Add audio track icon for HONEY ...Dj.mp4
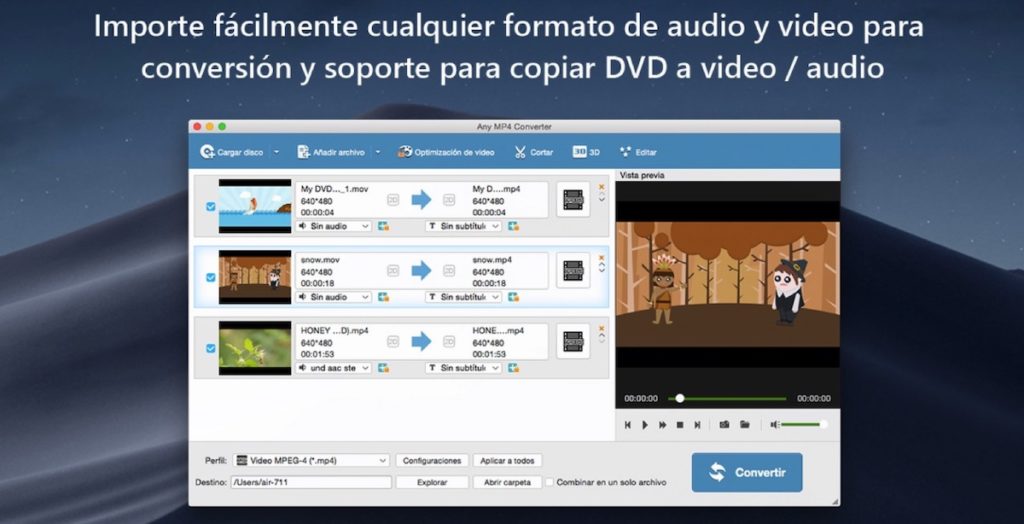This screenshot has width=1024, height=524. 383,368
